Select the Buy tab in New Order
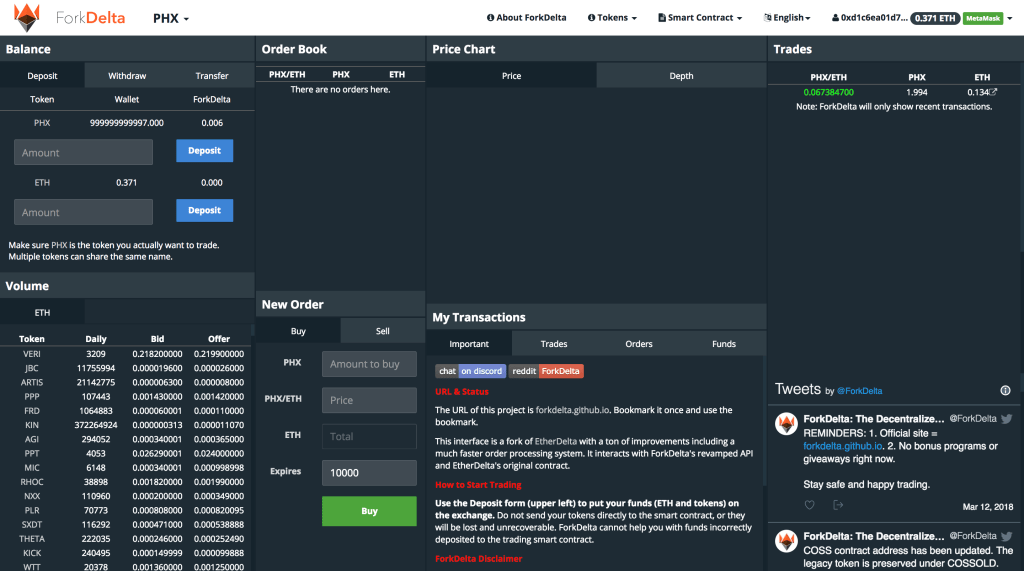This screenshot has width=1024, height=571. click(x=298, y=331)
